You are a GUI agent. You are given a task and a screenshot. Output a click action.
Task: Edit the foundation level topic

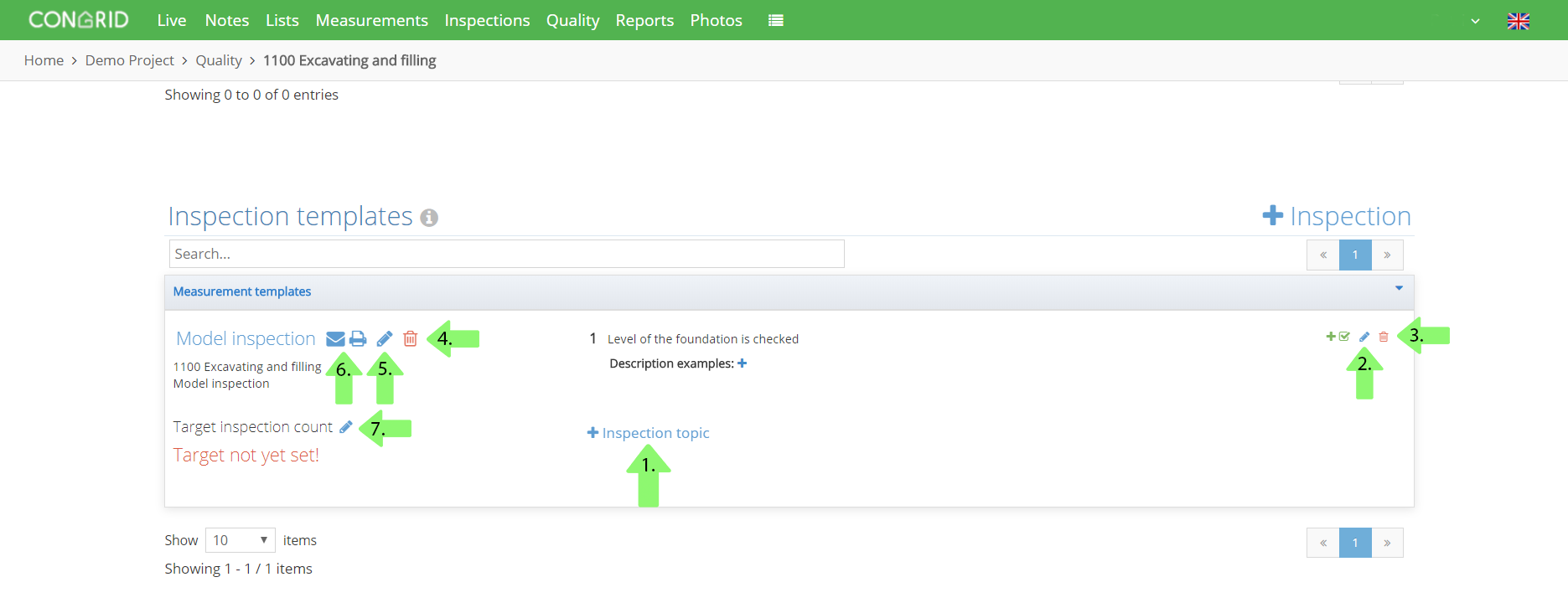pos(1364,337)
